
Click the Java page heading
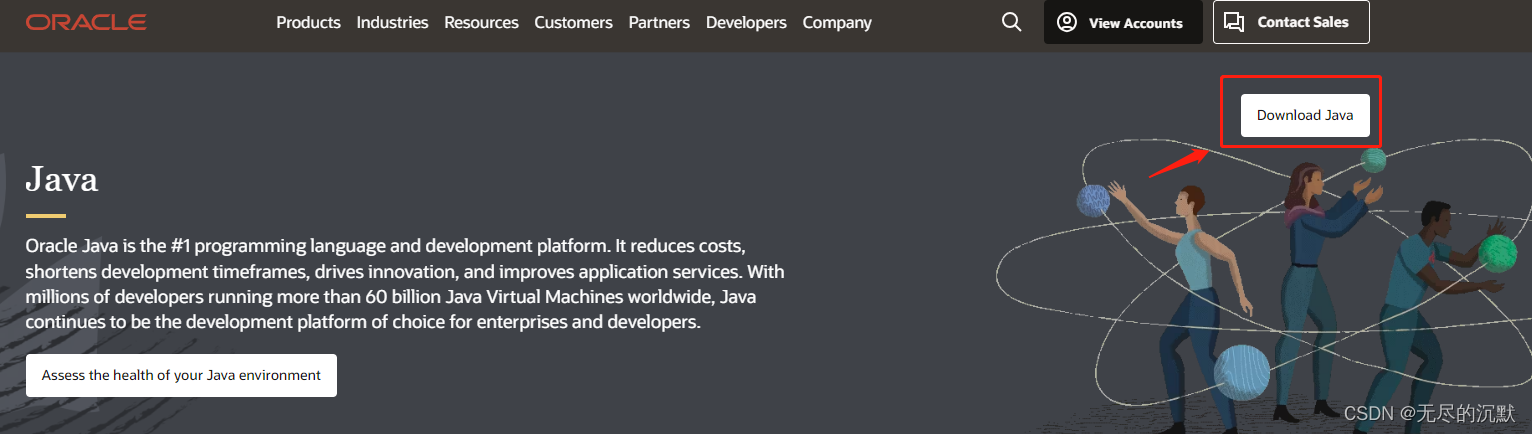[62, 179]
